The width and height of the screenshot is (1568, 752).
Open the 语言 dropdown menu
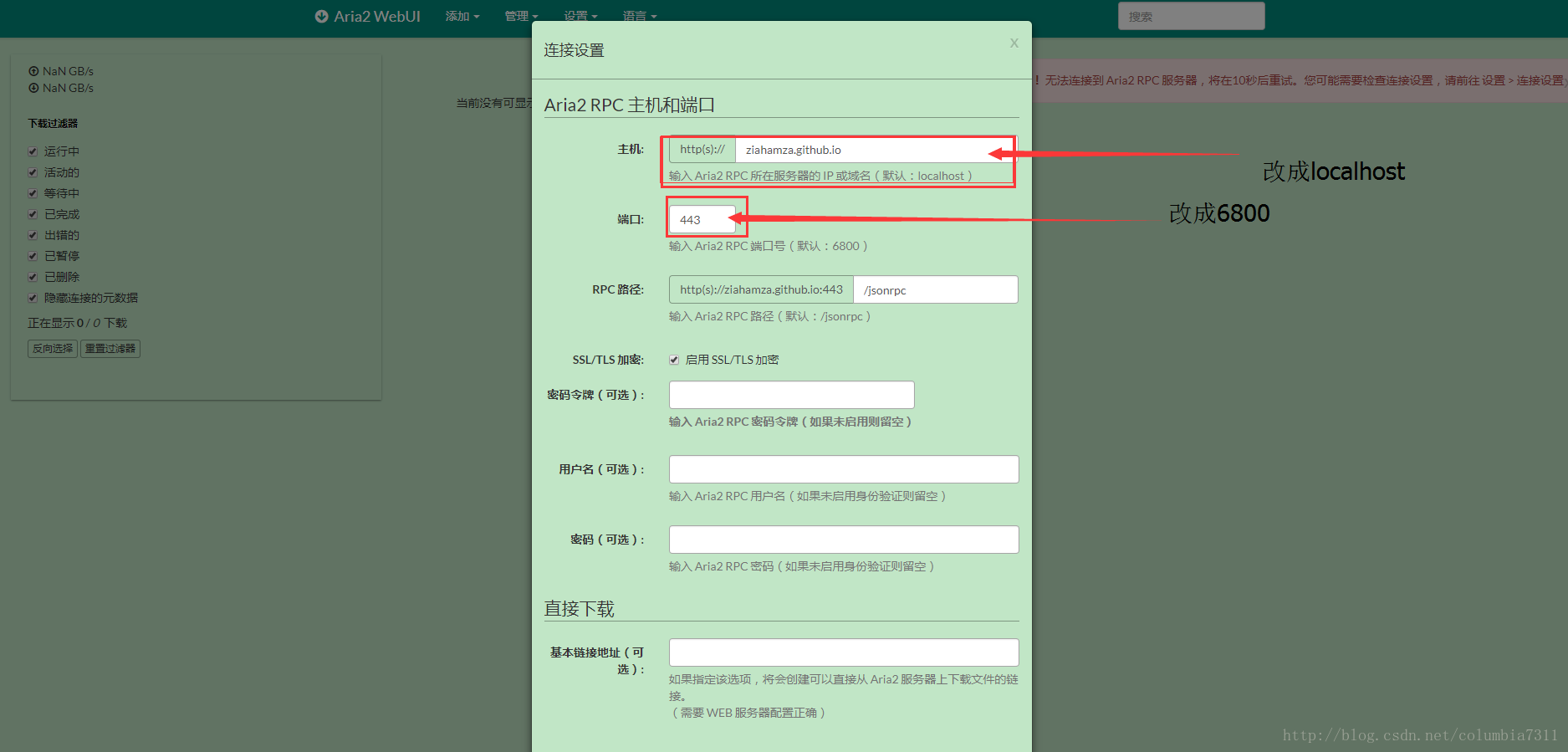tap(640, 16)
